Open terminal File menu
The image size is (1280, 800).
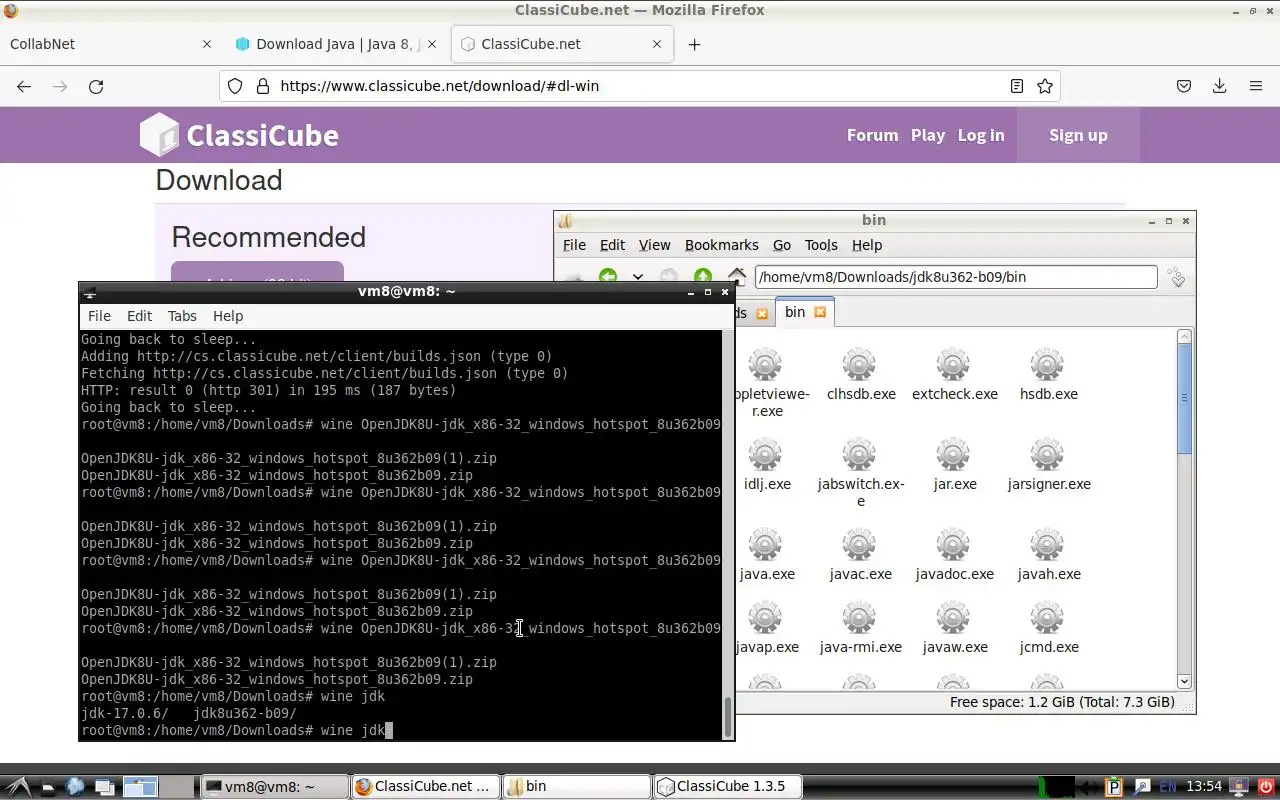point(99,316)
